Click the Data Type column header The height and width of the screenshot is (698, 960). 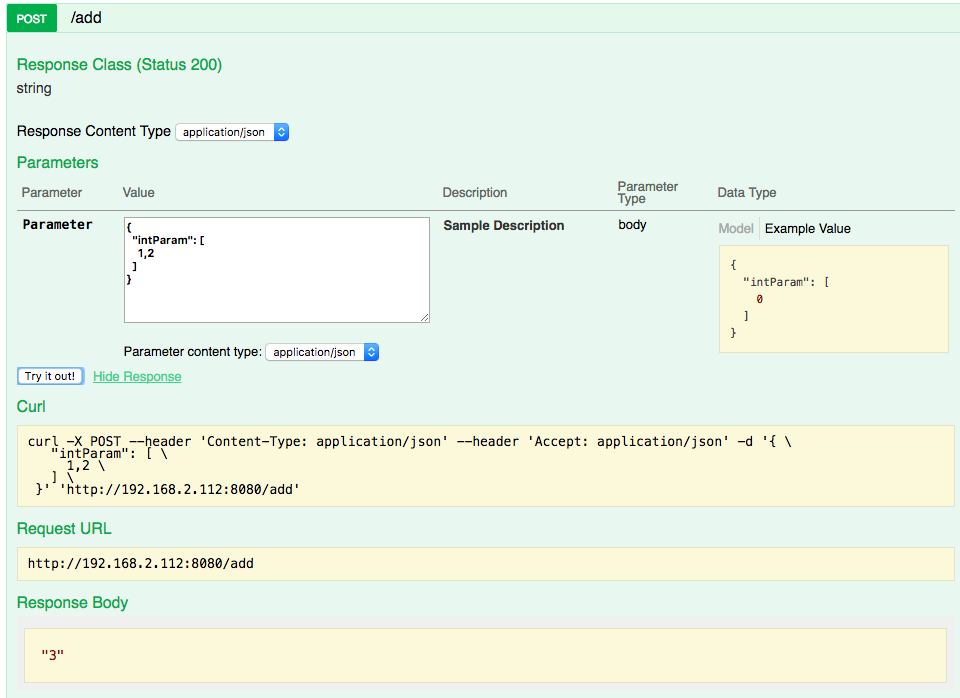[746, 193]
